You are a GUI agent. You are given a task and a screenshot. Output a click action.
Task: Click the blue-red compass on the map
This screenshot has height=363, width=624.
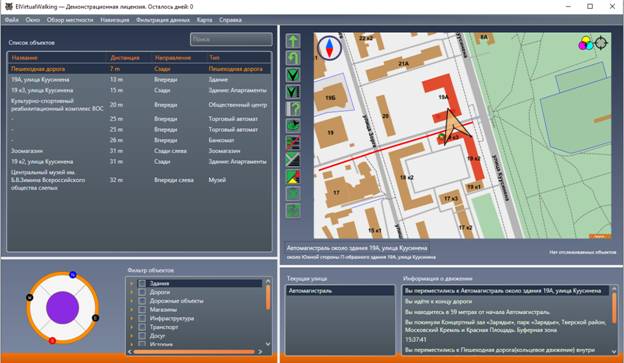[x=330, y=48]
